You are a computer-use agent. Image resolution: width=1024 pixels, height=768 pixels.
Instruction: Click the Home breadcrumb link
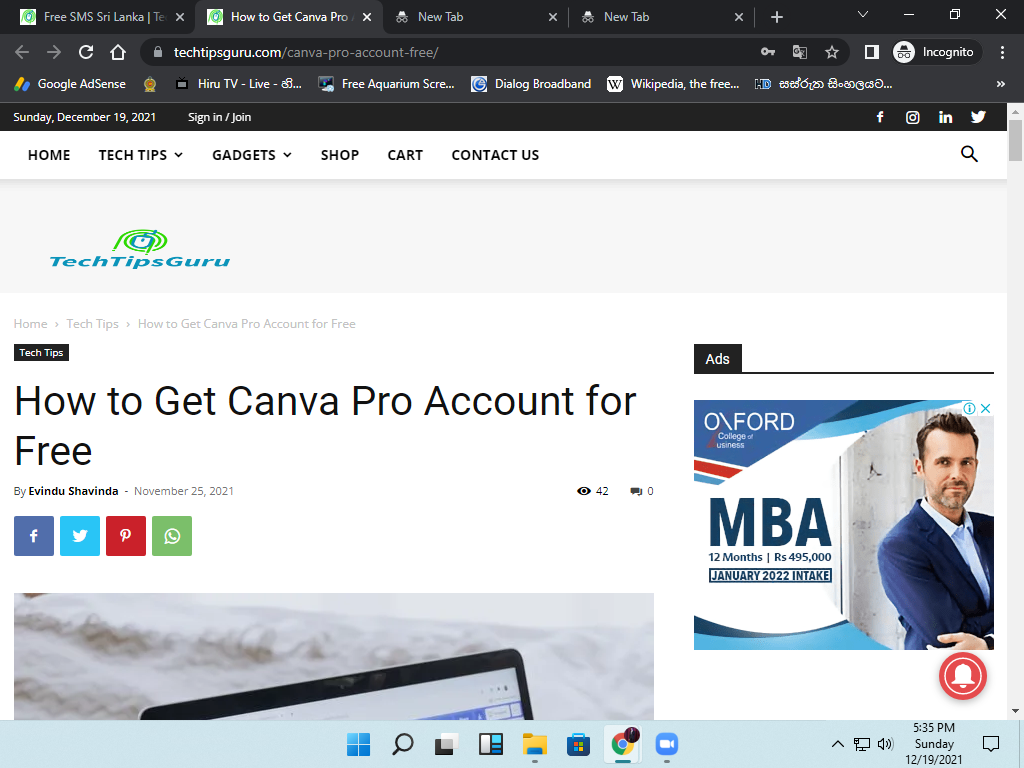tap(30, 324)
